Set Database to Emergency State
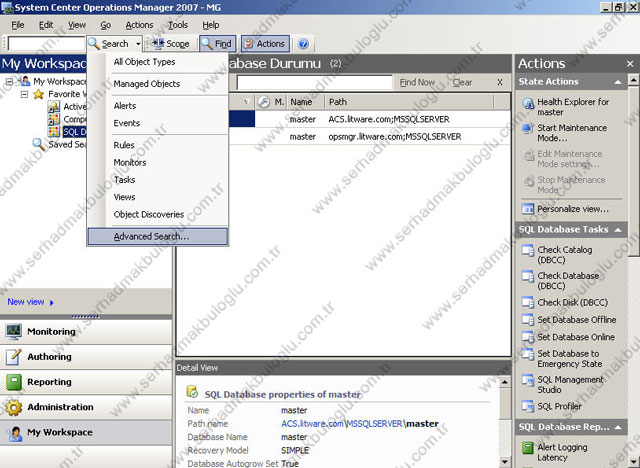 click(562, 359)
